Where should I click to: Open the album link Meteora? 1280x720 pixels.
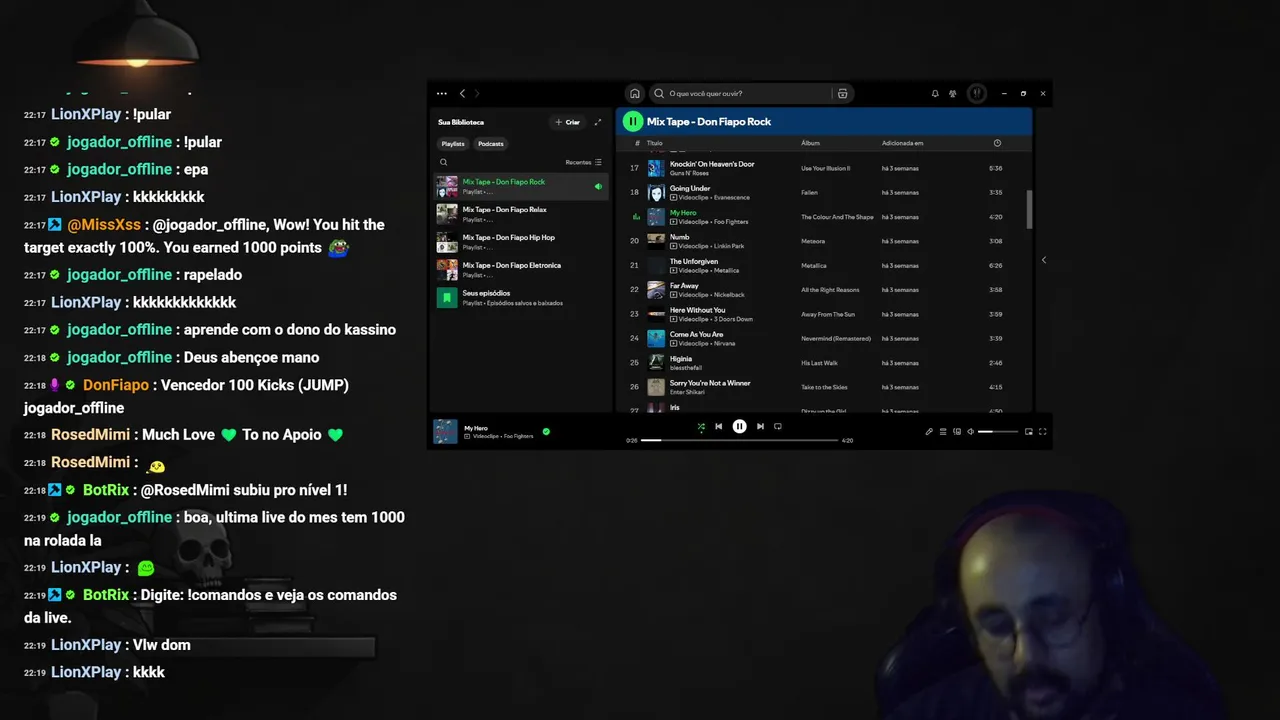click(x=812, y=241)
